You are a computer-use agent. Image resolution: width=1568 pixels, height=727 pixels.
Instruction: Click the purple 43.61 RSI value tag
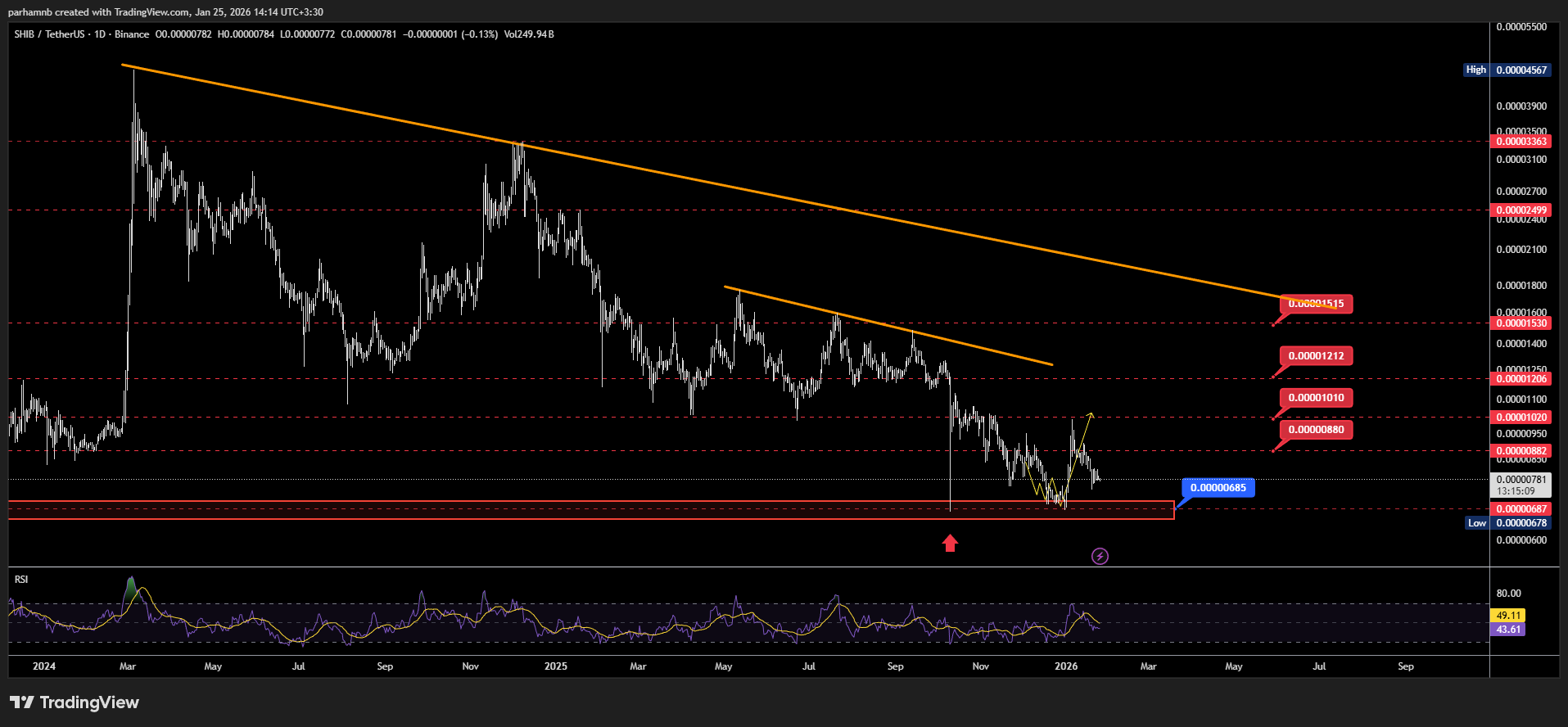pyautogui.click(x=1507, y=630)
